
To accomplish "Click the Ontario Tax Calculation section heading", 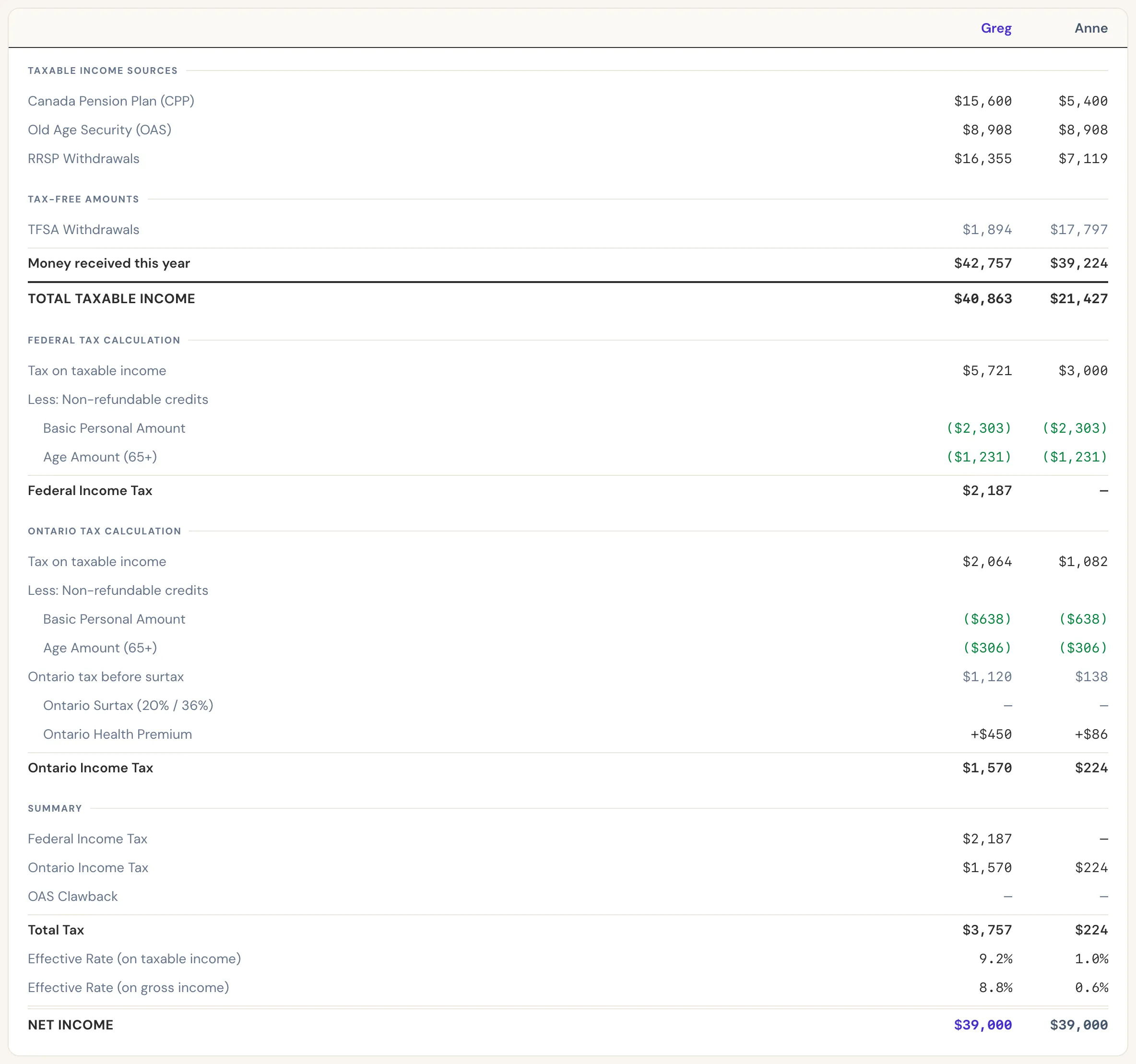I will [105, 531].
